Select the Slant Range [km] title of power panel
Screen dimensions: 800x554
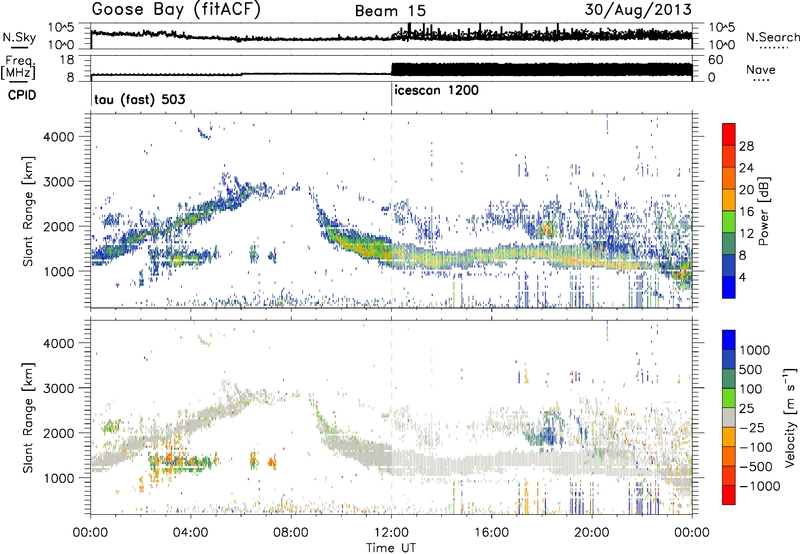tap(28, 211)
